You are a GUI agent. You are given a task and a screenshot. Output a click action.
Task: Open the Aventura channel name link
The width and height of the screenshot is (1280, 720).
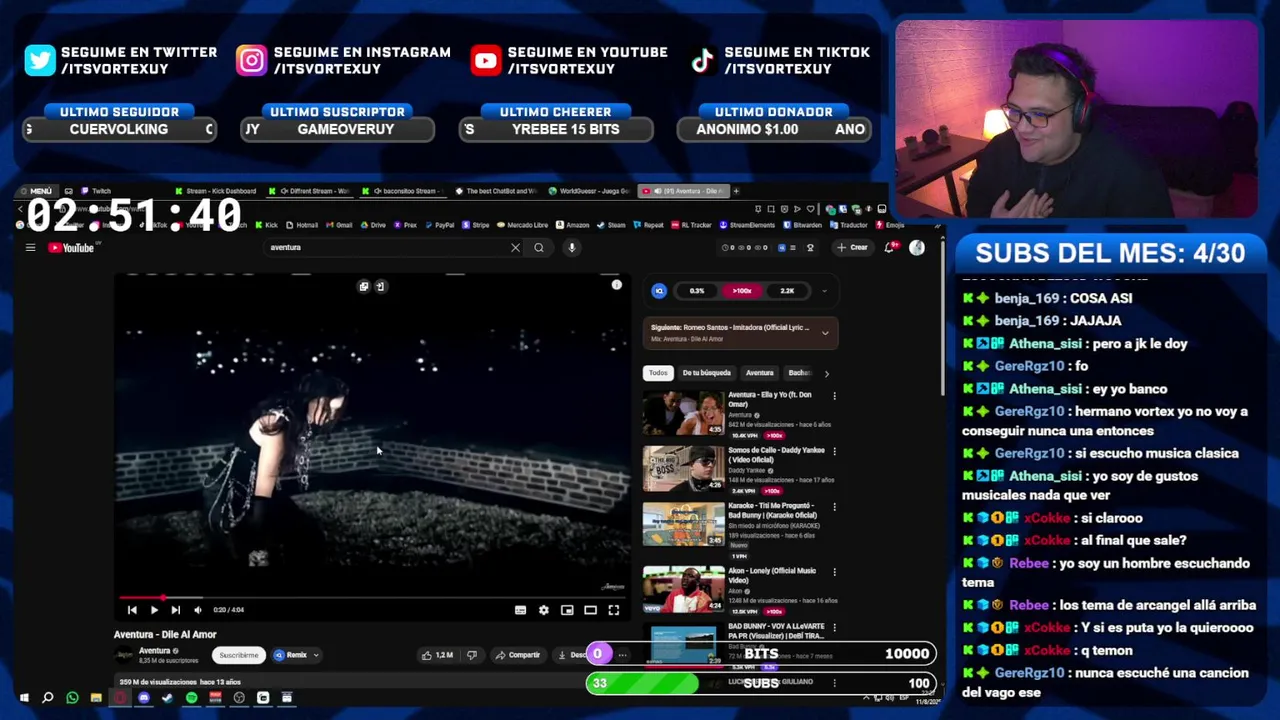(154, 651)
